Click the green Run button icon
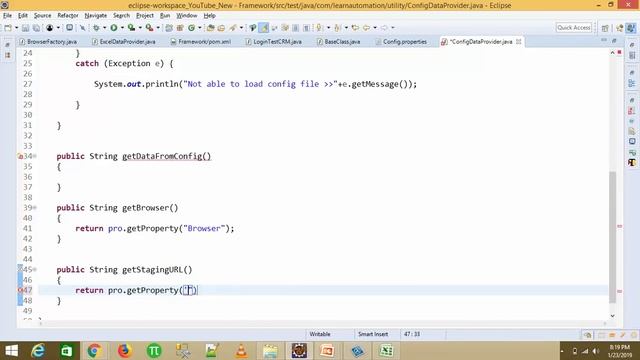This screenshot has width=640, height=360. tap(113, 28)
